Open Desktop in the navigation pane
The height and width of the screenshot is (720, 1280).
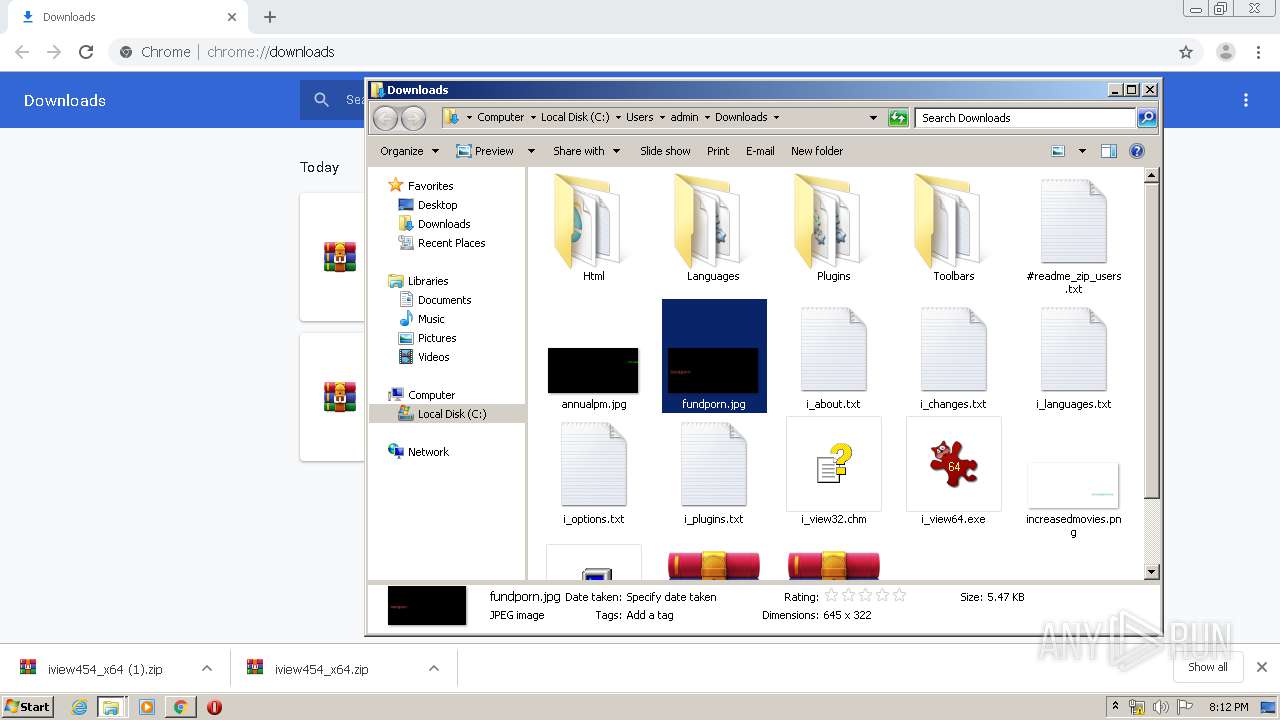point(437,205)
